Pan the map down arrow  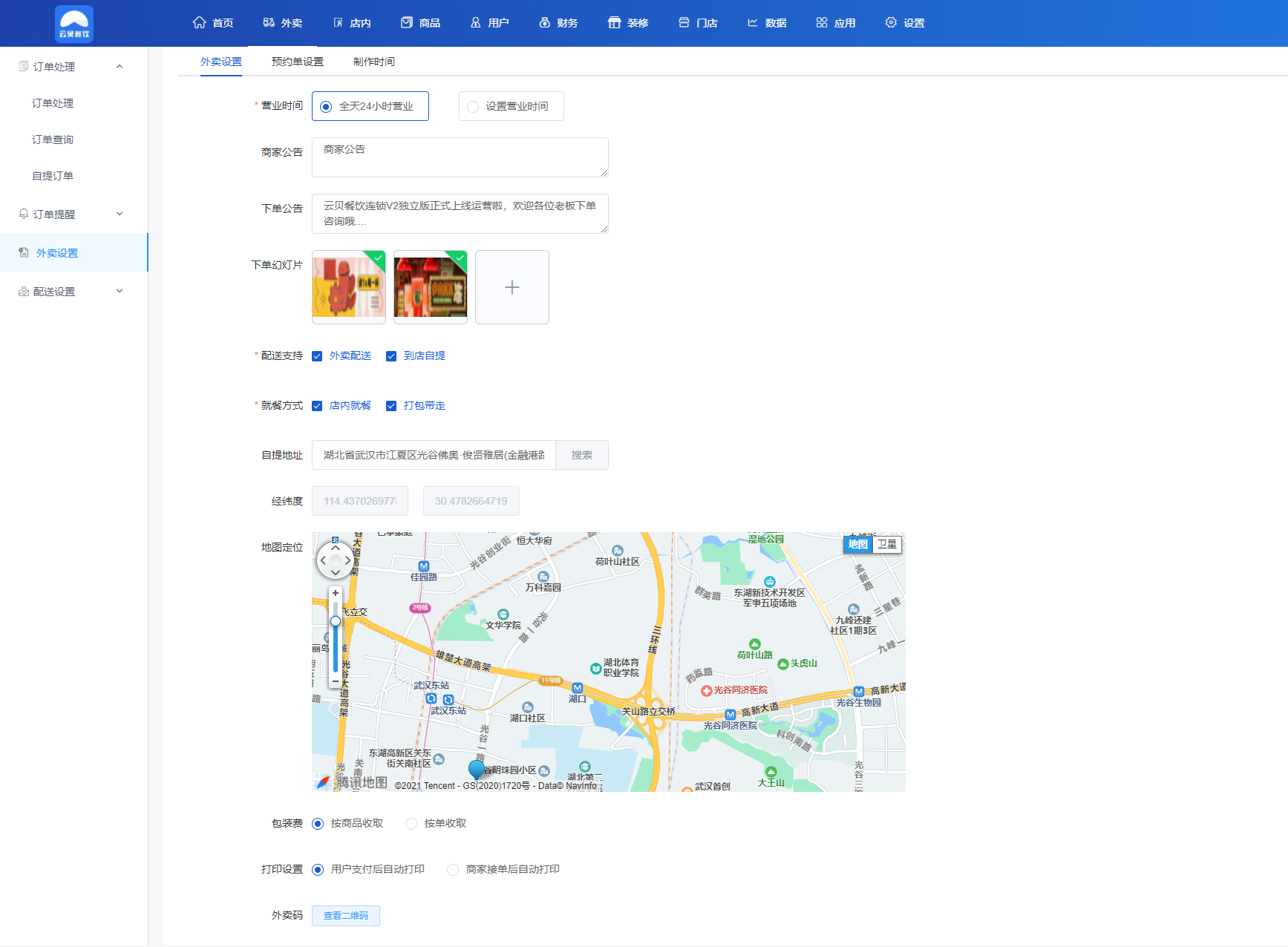tap(336, 573)
